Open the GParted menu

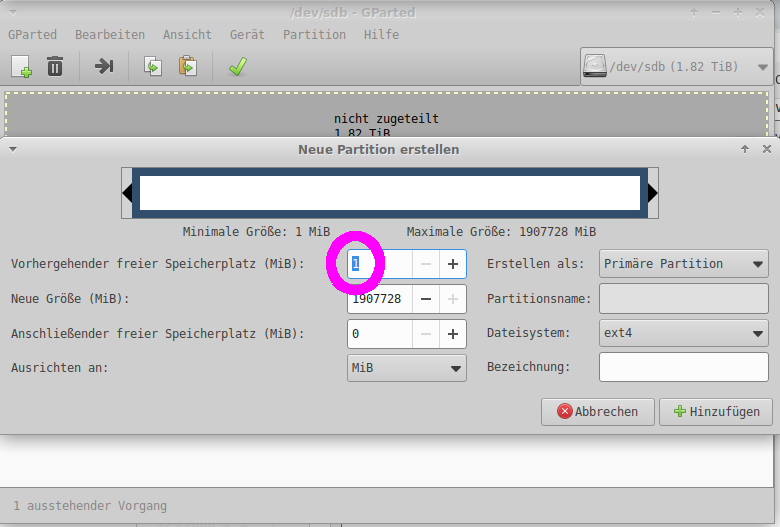[x=32, y=34]
